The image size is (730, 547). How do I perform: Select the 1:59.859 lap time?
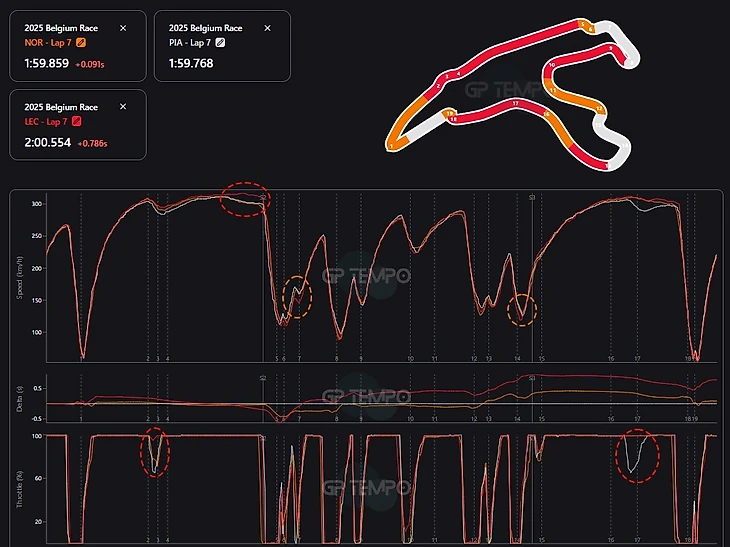pyautogui.click(x=47, y=63)
